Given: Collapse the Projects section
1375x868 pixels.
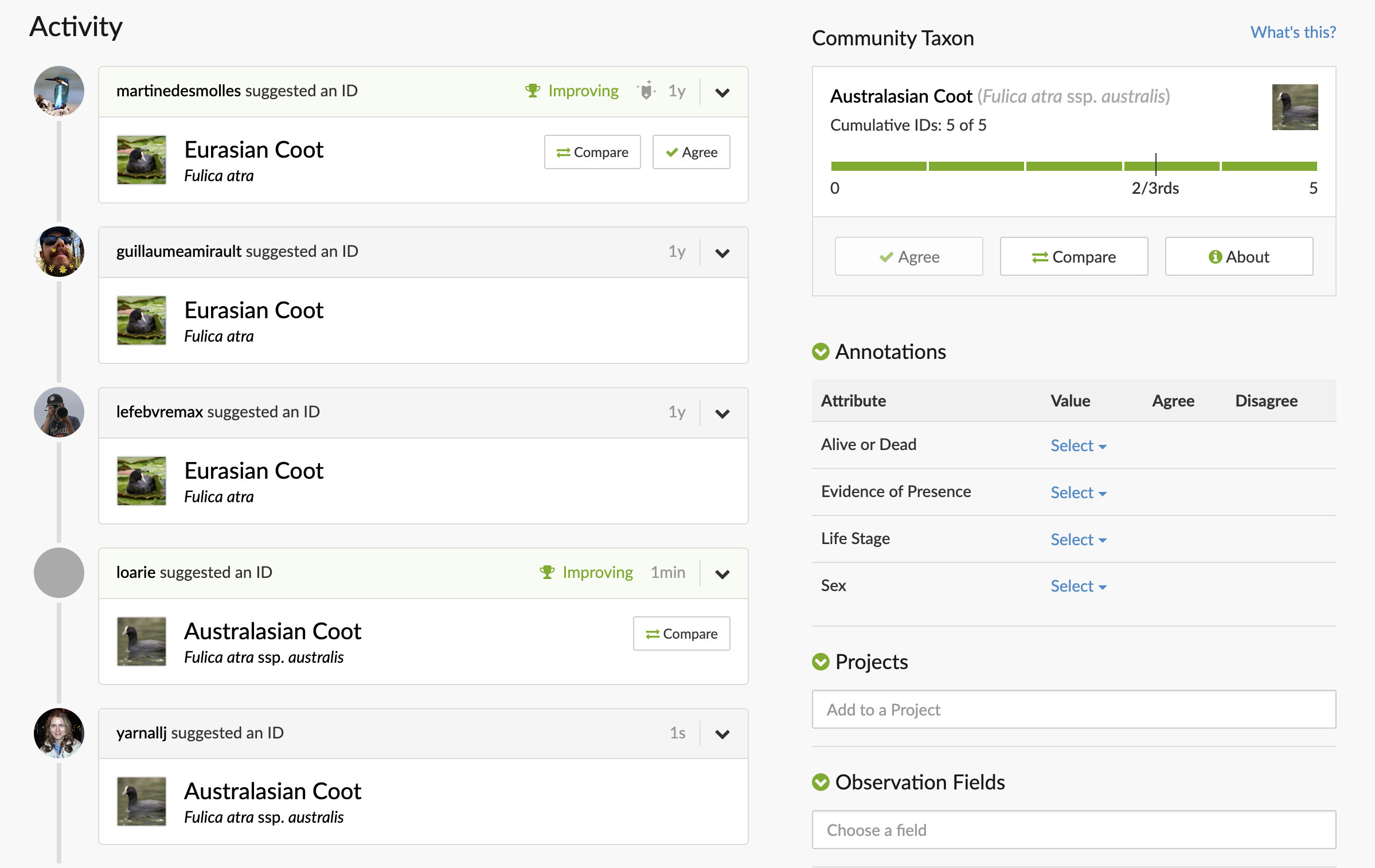Looking at the screenshot, I should point(821,662).
